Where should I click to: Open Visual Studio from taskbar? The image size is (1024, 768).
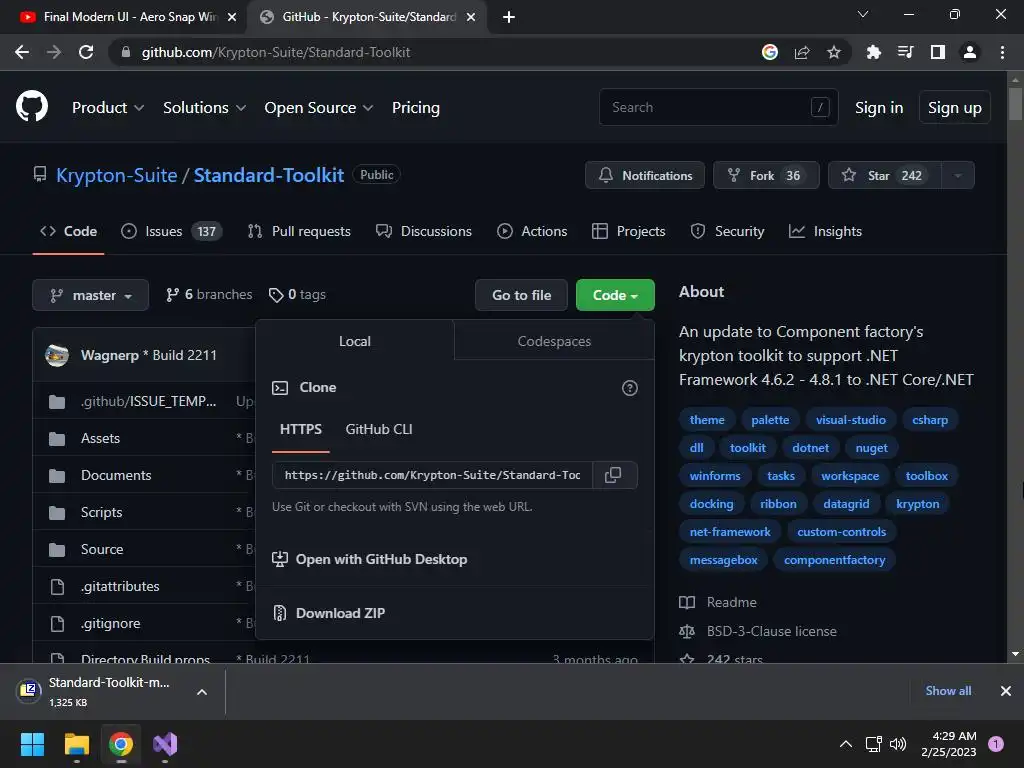165,744
